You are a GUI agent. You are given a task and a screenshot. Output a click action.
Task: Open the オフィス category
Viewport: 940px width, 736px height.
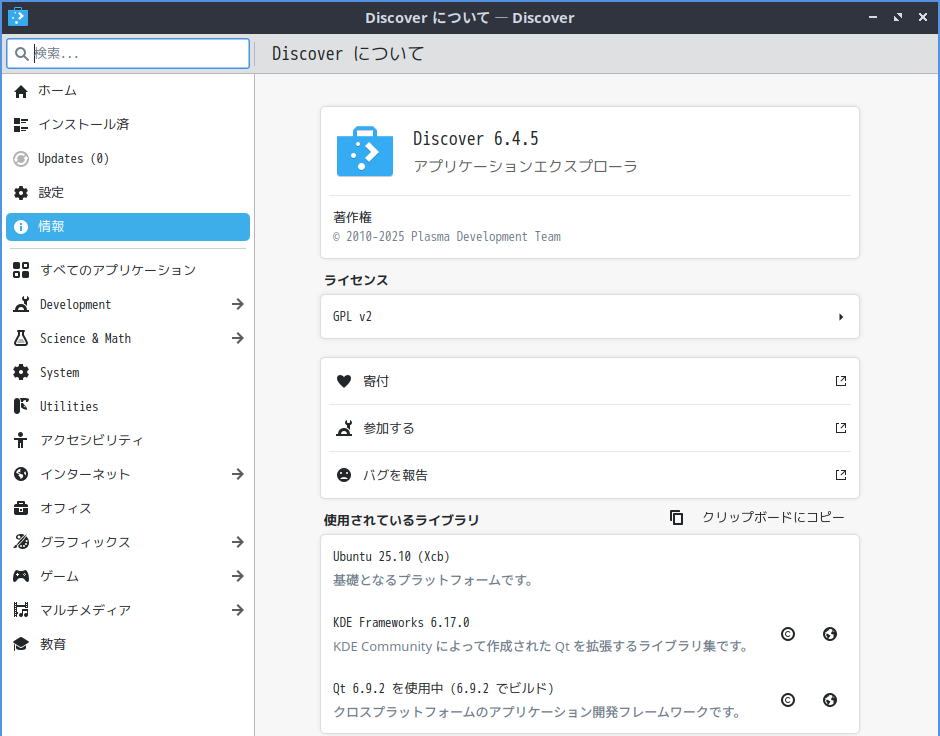pos(128,508)
